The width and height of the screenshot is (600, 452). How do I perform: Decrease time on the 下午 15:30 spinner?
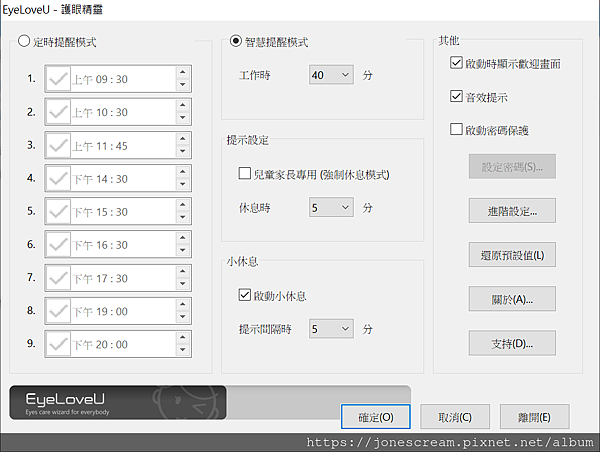(183, 217)
